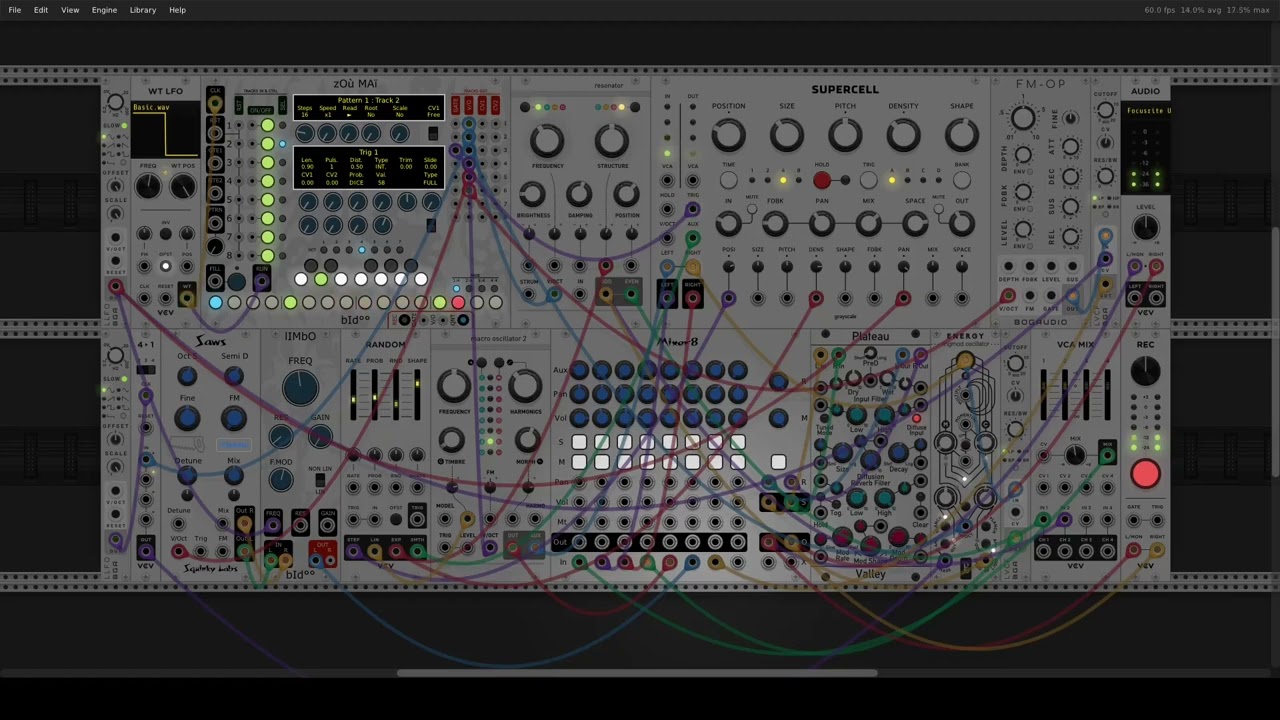Open the Focusrite audio device selector

coord(1146,111)
